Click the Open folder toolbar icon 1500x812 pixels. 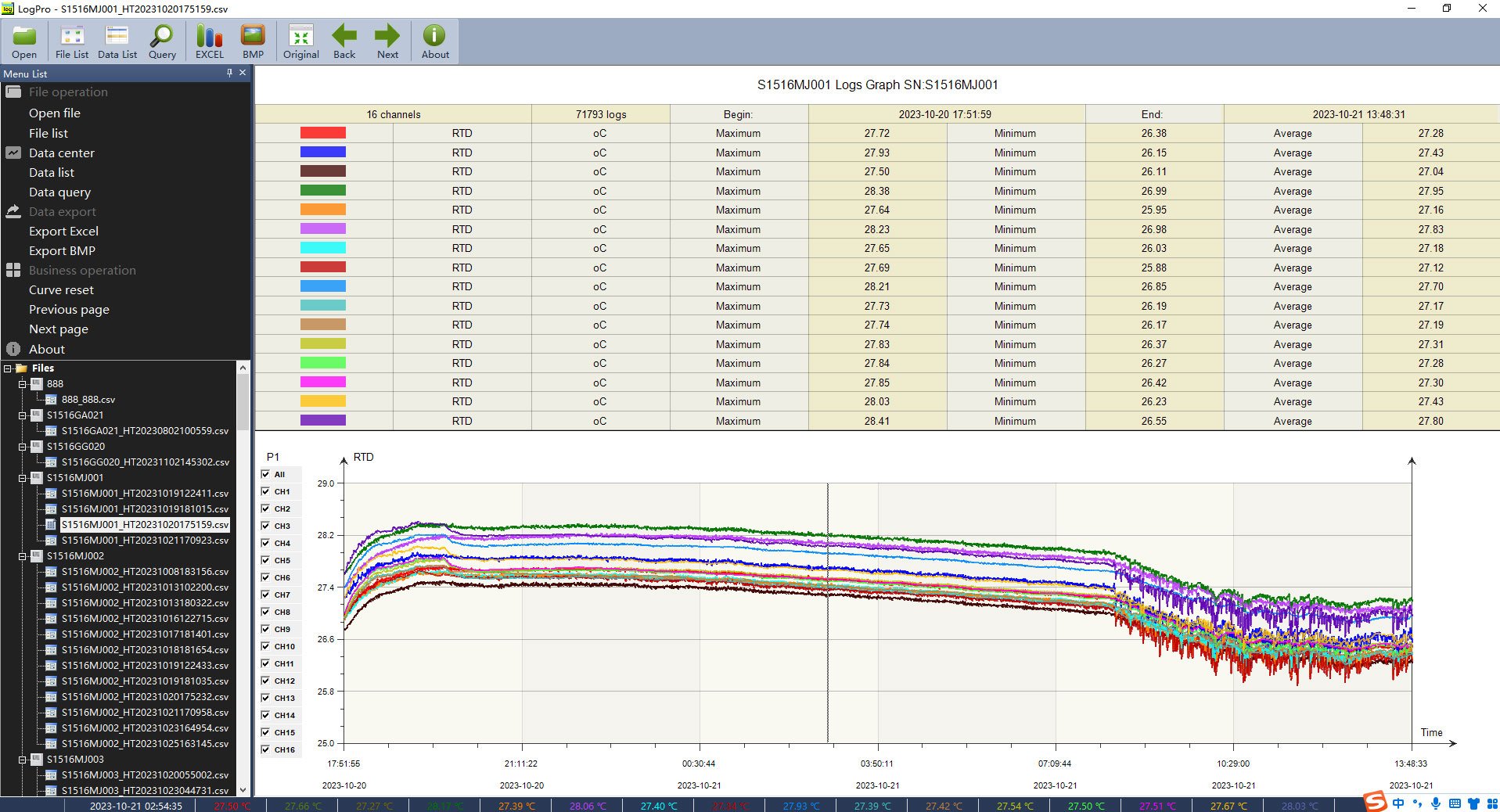[x=24, y=41]
